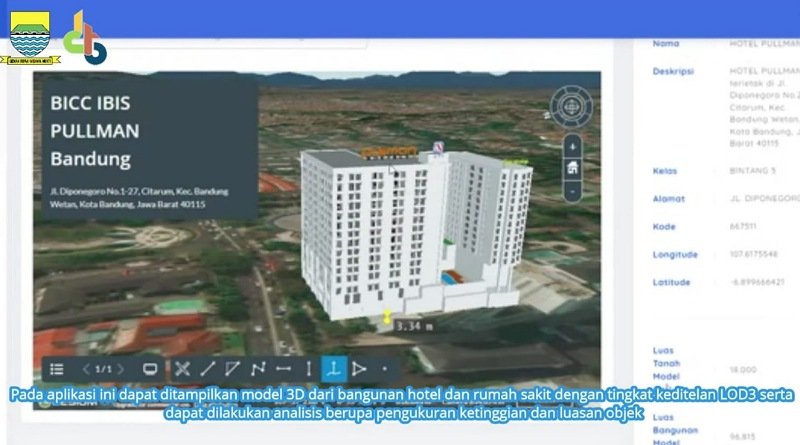The height and width of the screenshot is (445, 800).
Task: Click the 3.34 m measurement label
Action: [414, 326]
